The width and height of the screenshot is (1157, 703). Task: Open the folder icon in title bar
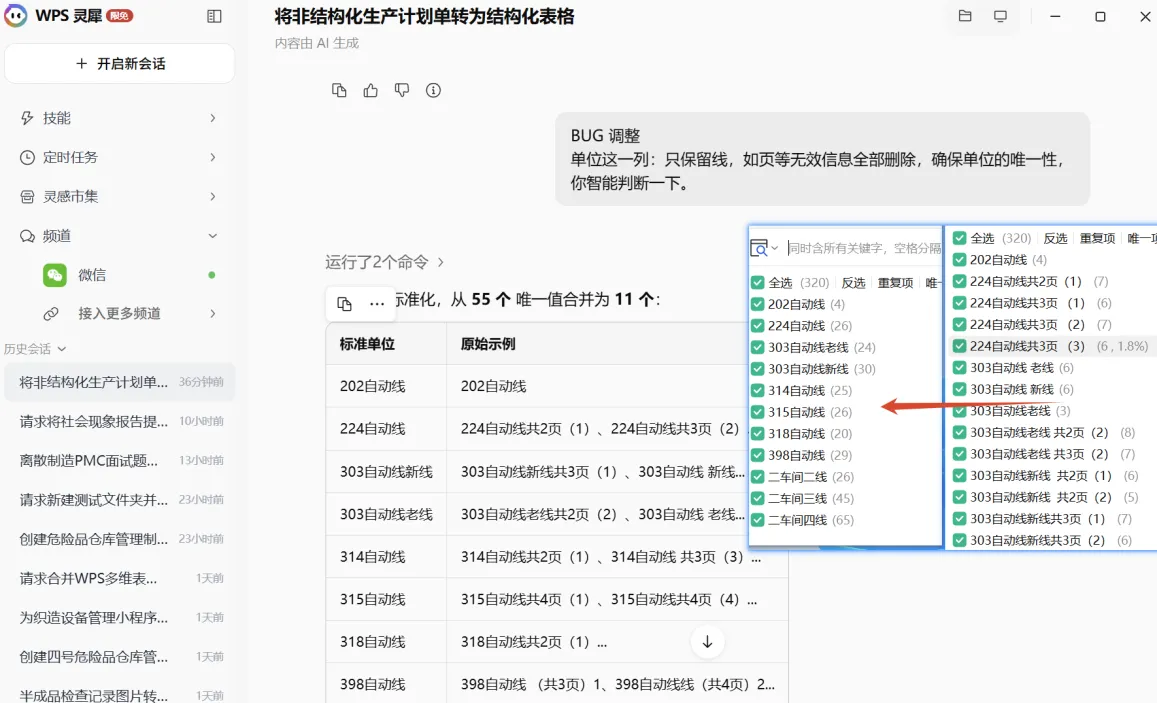coord(964,15)
